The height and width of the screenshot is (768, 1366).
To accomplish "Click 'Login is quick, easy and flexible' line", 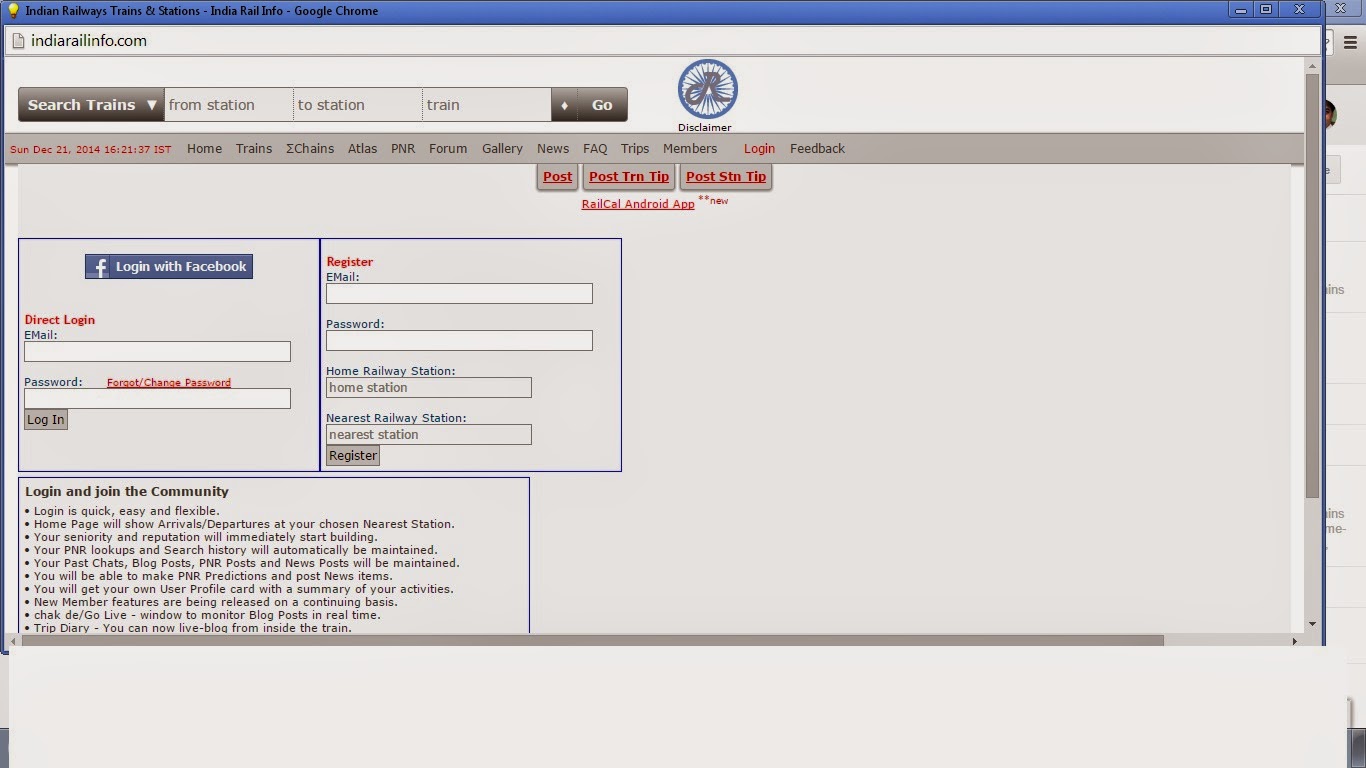I will [x=122, y=511].
